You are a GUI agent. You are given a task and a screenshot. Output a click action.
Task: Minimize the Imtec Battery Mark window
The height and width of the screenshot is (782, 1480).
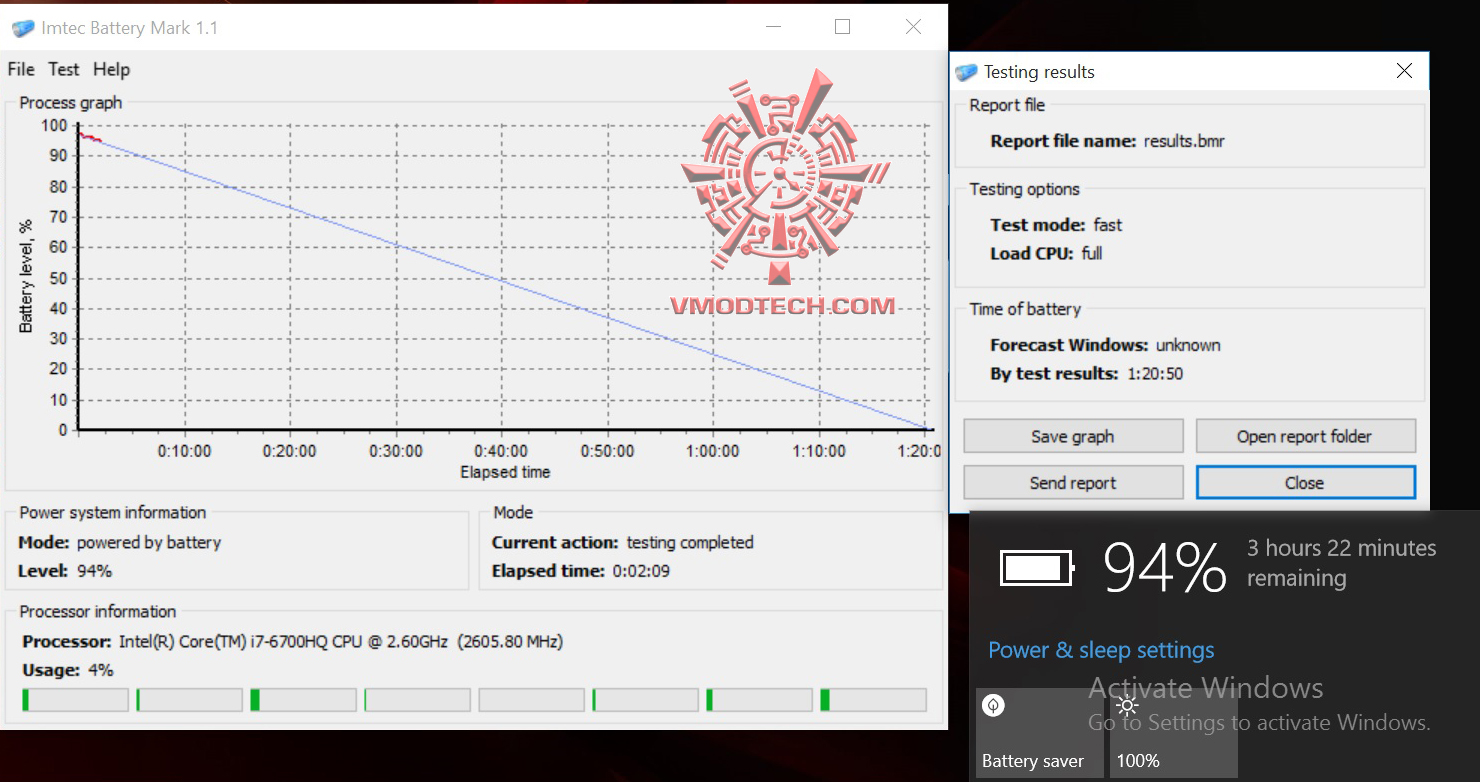pos(773,27)
